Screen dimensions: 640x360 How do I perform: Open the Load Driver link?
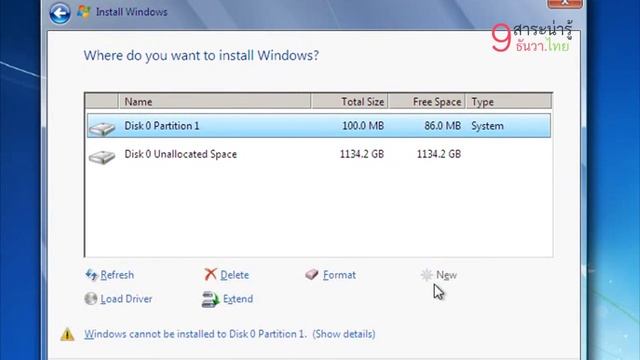(126, 299)
